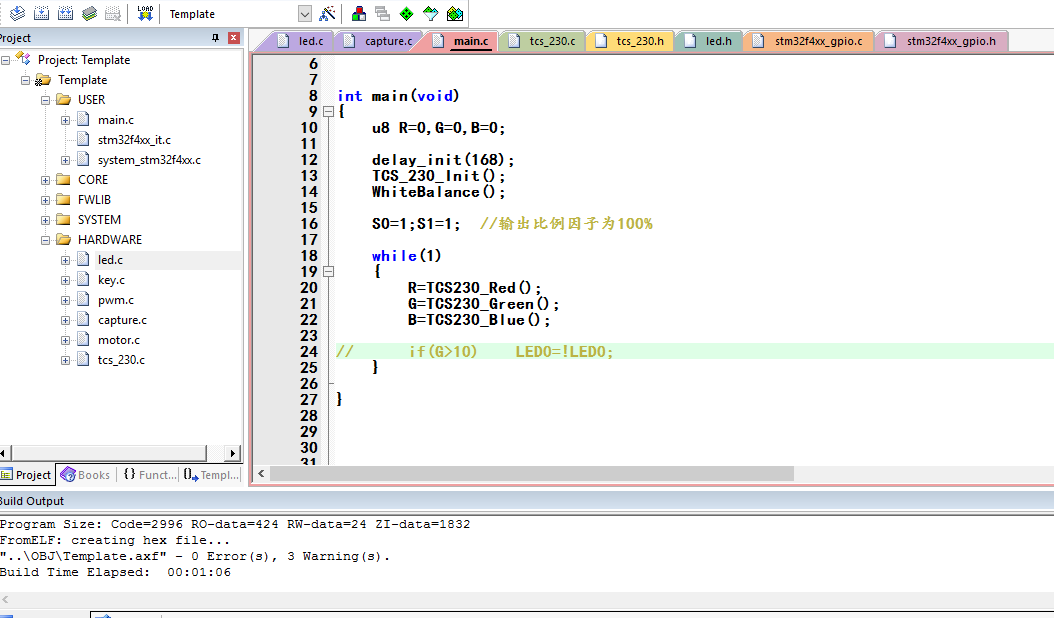Click the editor horizontal scrollbar left arrow
The width and height of the screenshot is (1054, 618).
[x=261, y=474]
